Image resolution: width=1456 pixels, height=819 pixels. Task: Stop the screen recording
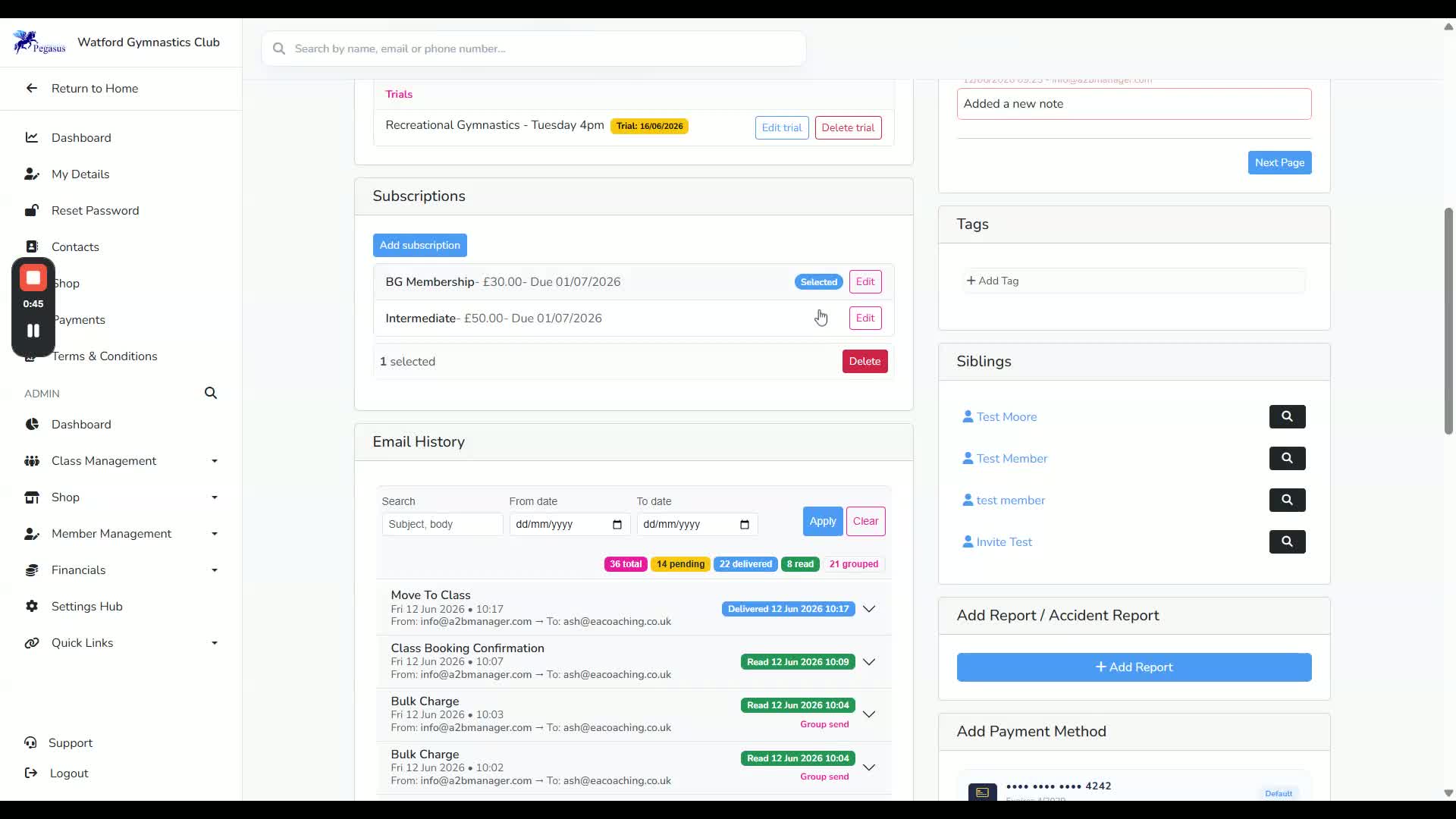(33, 278)
